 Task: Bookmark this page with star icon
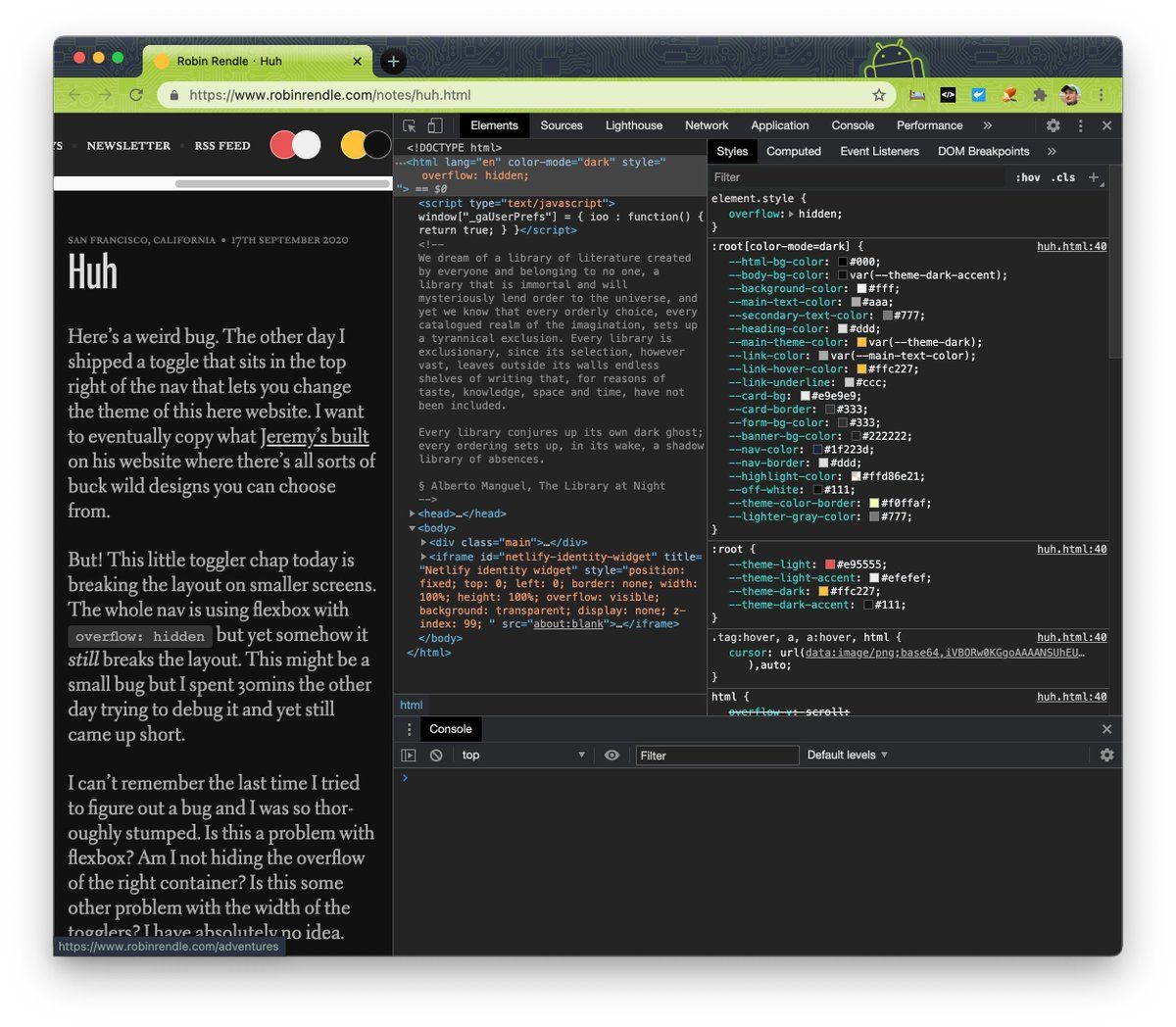pyautogui.click(x=879, y=95)
